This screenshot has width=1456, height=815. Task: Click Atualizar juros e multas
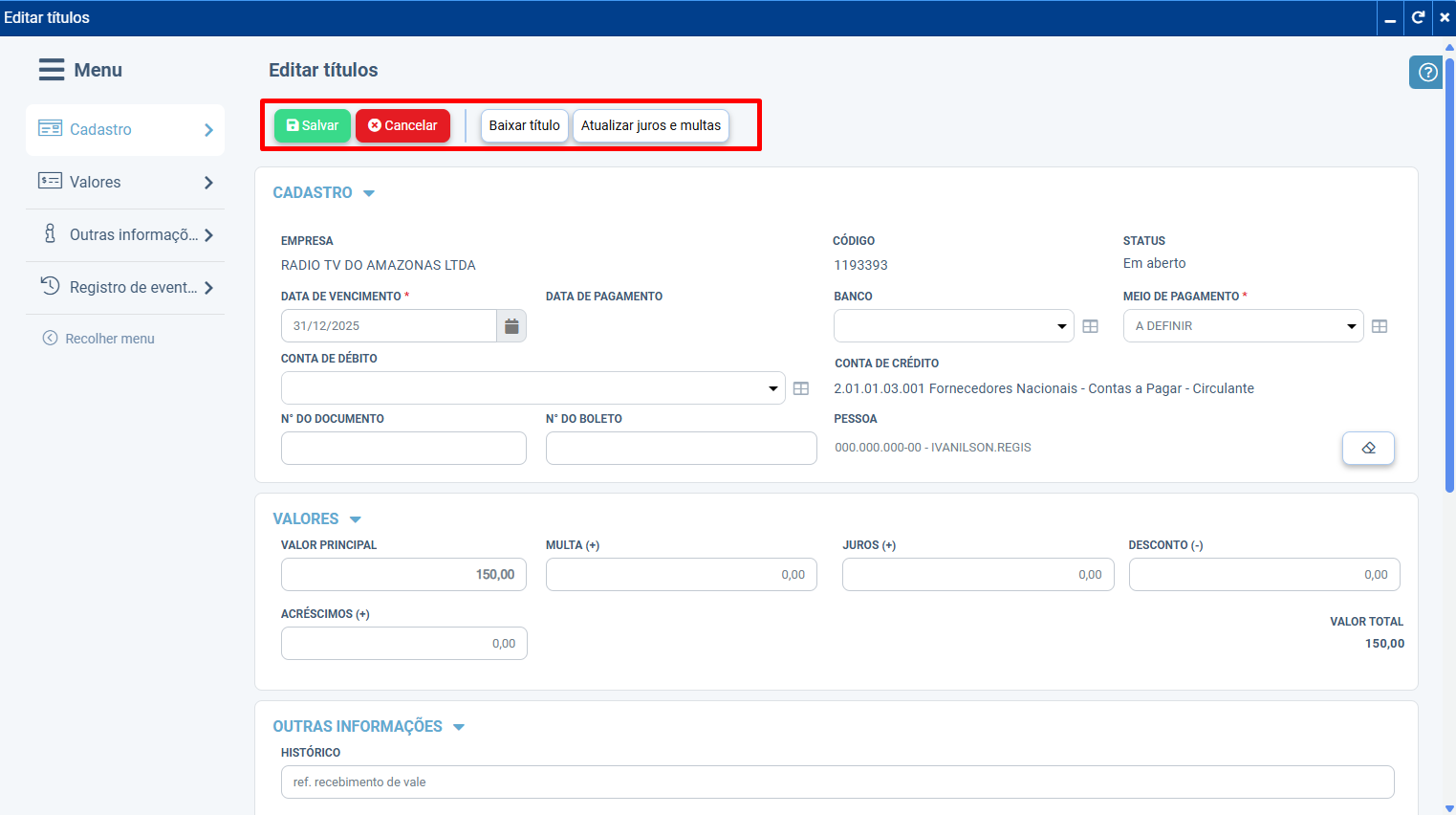pos(651,125)
